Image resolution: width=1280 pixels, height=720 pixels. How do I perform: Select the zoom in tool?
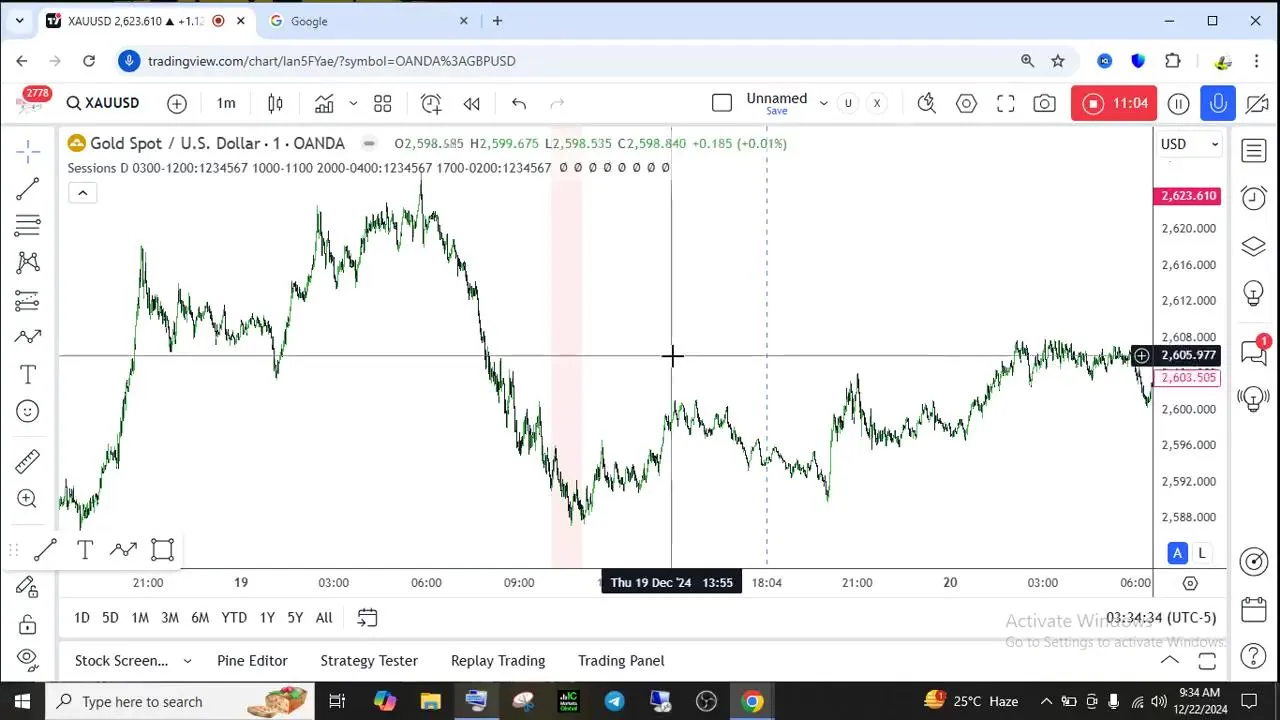pyautogui.click(x=28, y=498)
